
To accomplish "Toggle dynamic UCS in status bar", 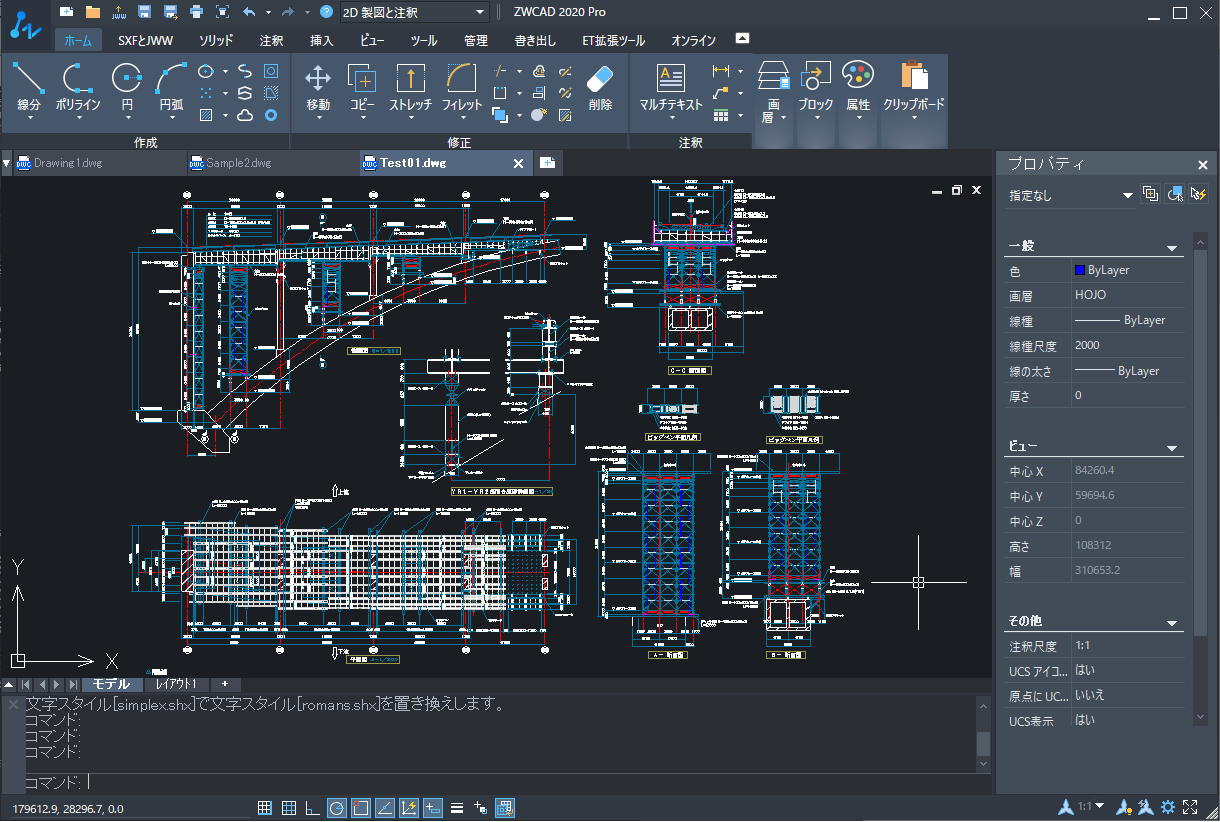I will click(409, 808).
